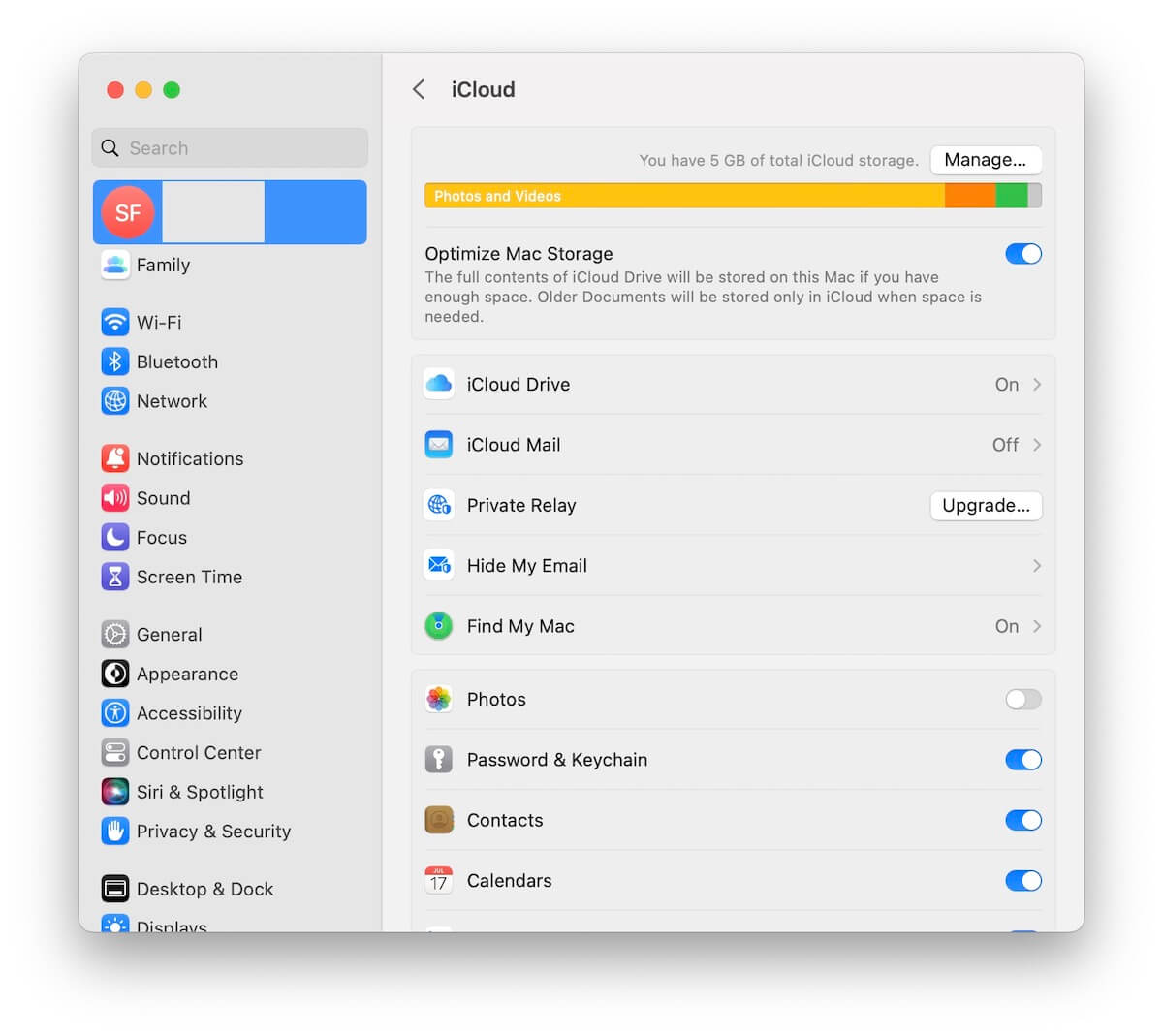Screen dimensions: 1163x1036
Task: Click the iCloud Drive cloud icon
Action: tap(439, 384)
